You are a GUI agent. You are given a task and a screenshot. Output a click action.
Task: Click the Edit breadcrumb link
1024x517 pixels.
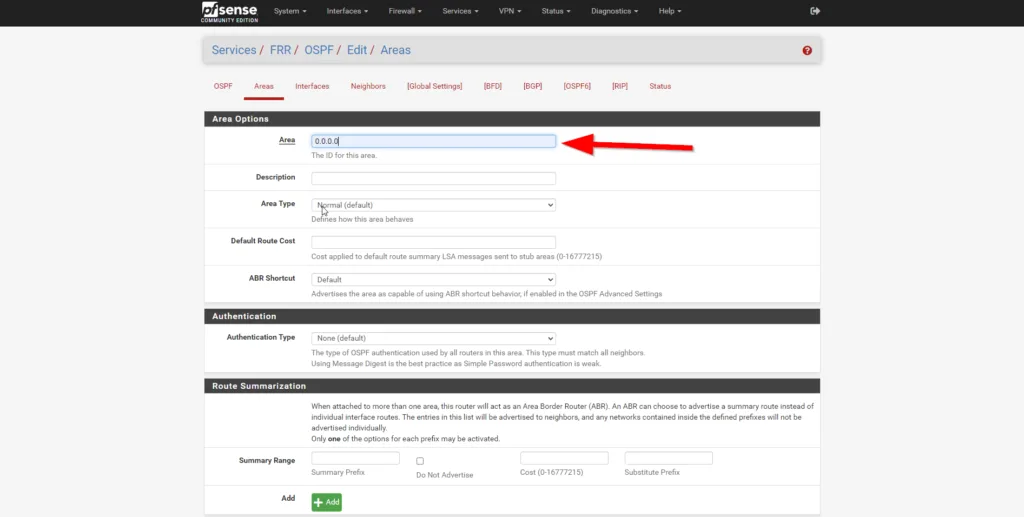(357, 50)
